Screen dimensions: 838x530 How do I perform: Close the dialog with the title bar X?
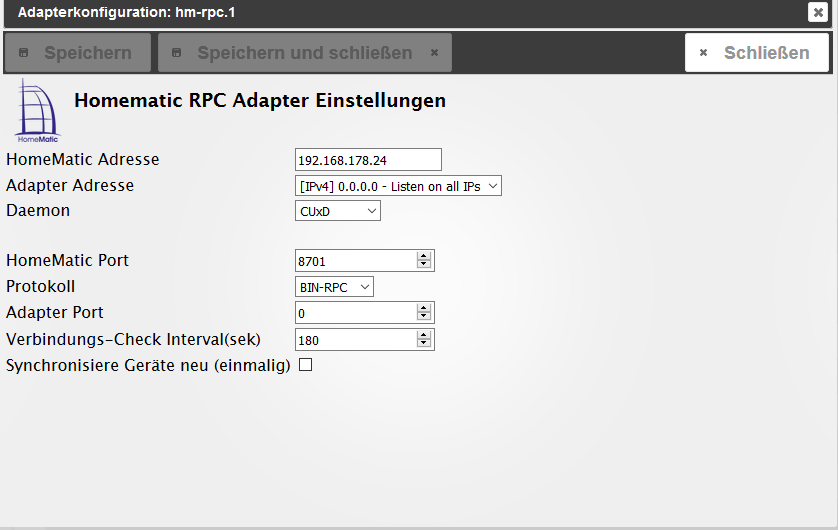point(818,12)
